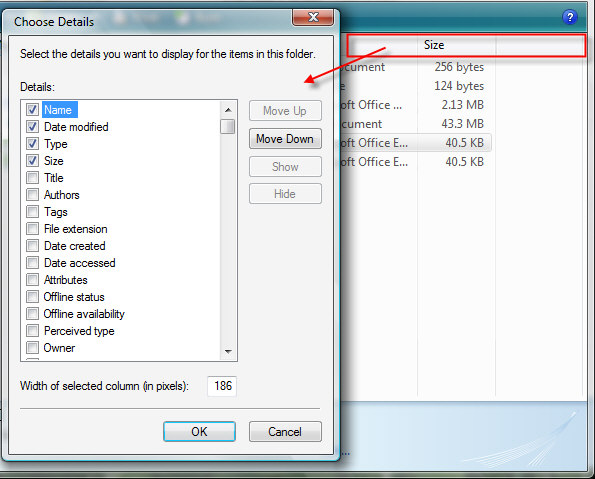This screenshot has width=595, height=479.
Task: Enable the Owner detail checkbox
Action: tap(33, 348)
